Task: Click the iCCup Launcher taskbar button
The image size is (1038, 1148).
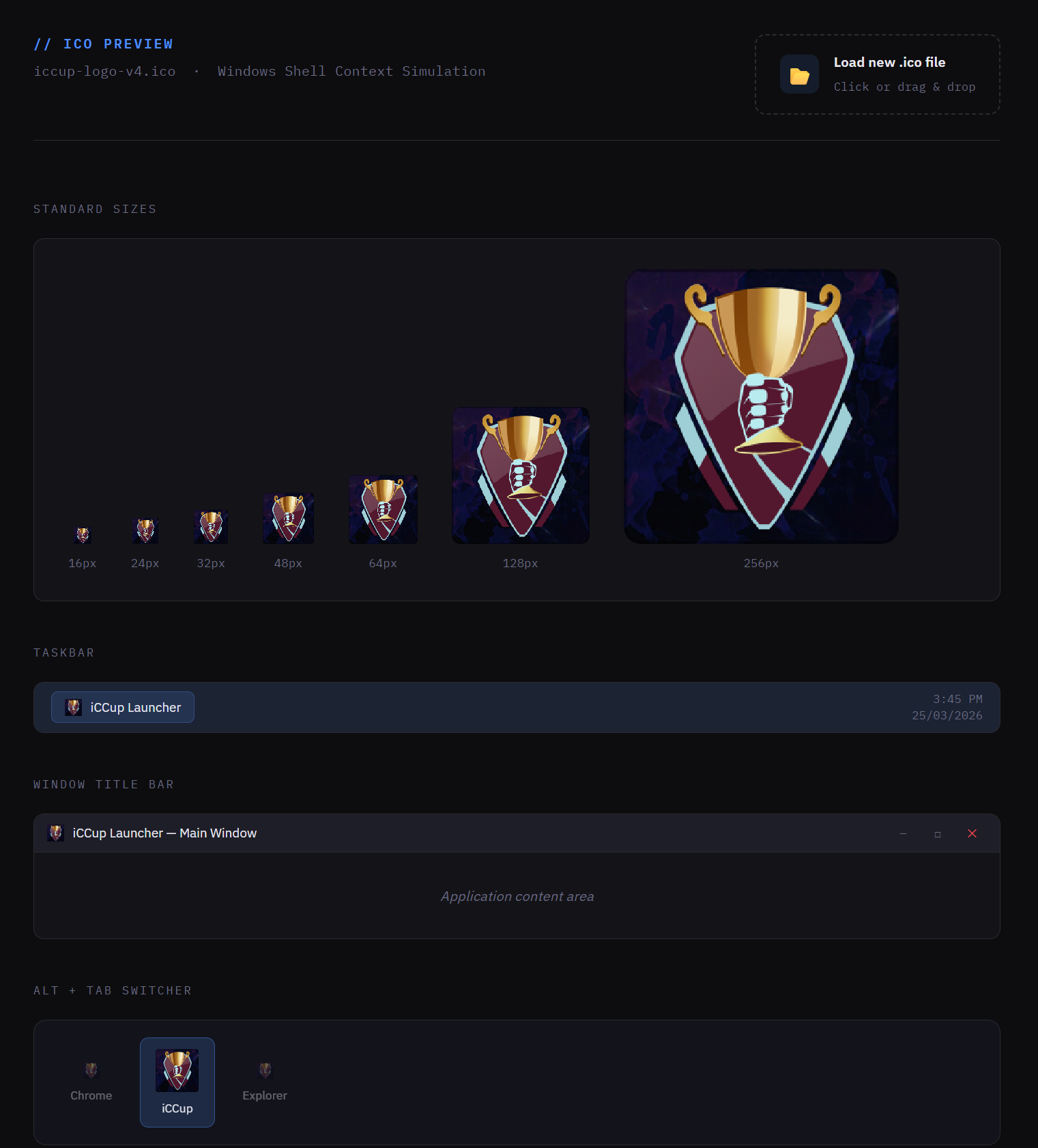Action: (123, 707)
